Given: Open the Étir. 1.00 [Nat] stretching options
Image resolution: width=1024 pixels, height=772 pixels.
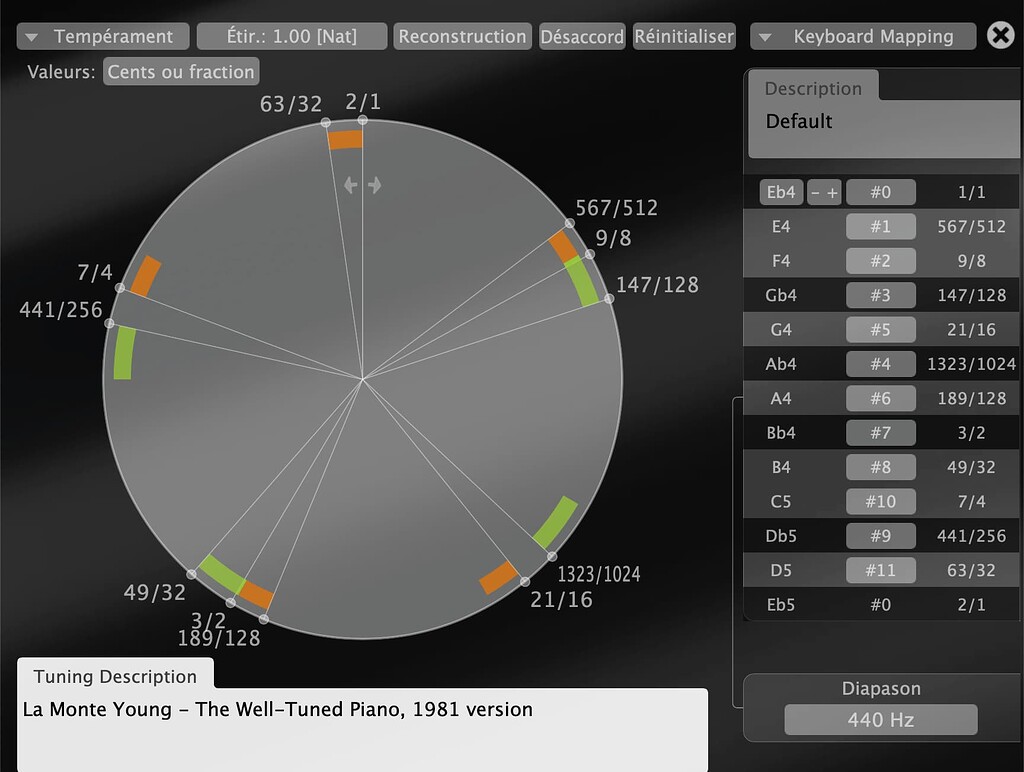Looking at the screenshot, I should click(x=291, y=36).
